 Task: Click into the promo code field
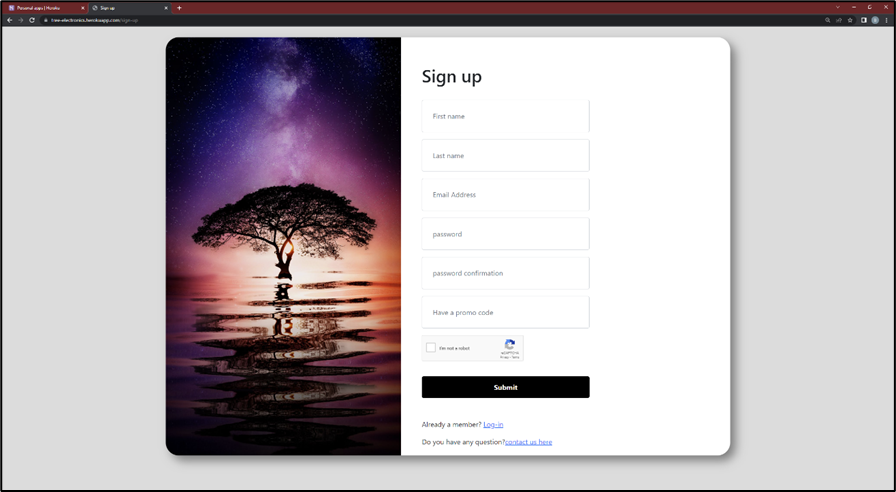(x=505, y=312)
